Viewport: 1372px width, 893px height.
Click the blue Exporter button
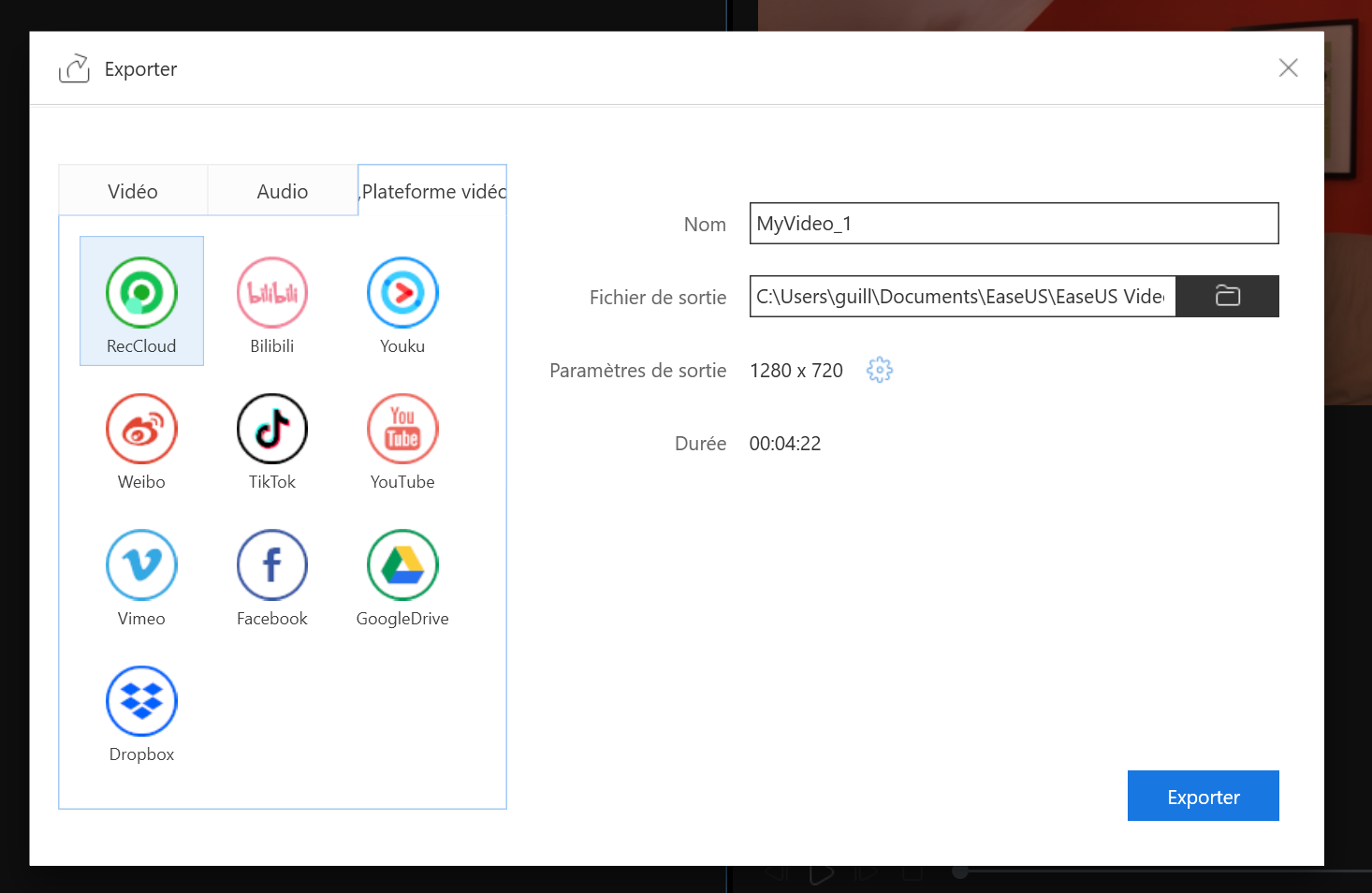1204,796
